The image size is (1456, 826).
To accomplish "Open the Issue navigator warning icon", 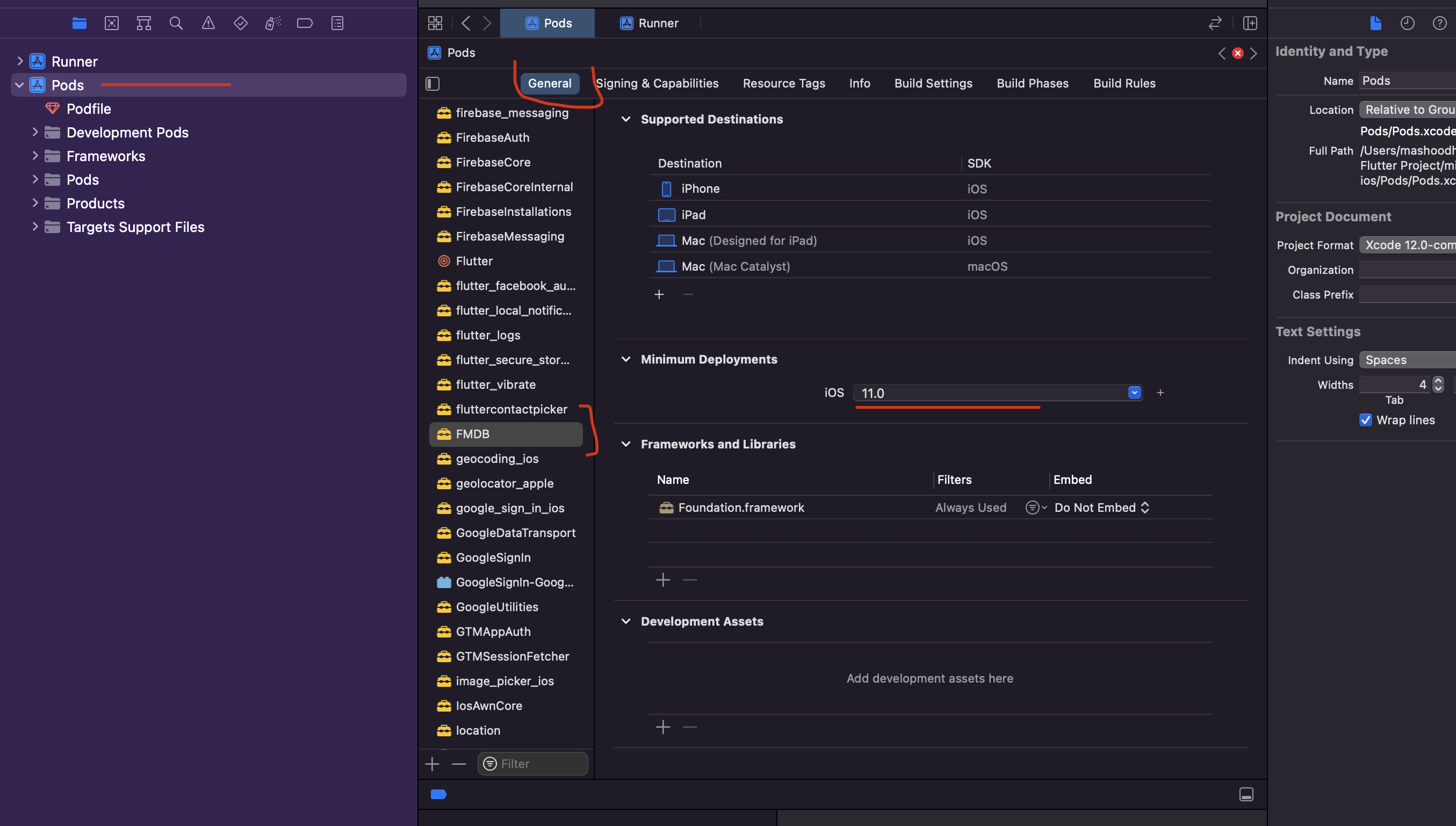I will pos(208,23).
